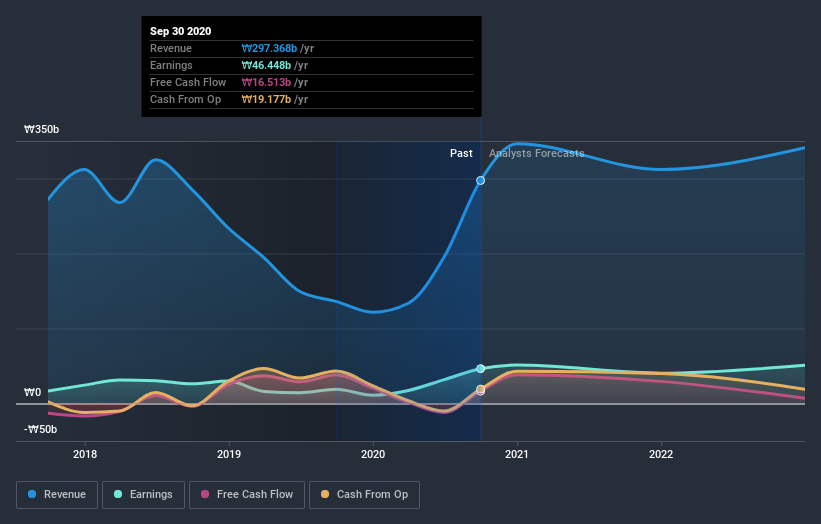The width and height of the screenshot is (821, 524).
Task: Click the ₩46.448b earnings value
Action: (x=266, y=65)
